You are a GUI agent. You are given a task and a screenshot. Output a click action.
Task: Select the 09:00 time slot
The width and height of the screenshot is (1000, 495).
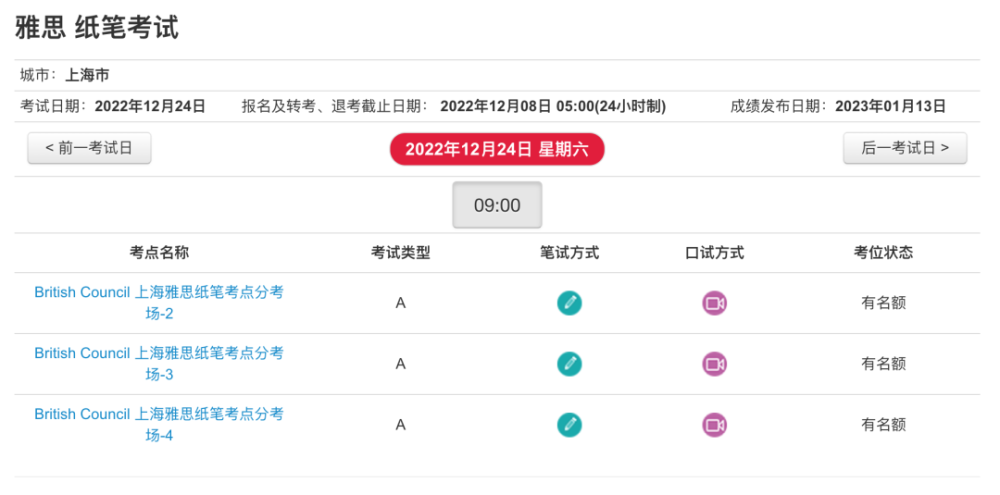497,205
